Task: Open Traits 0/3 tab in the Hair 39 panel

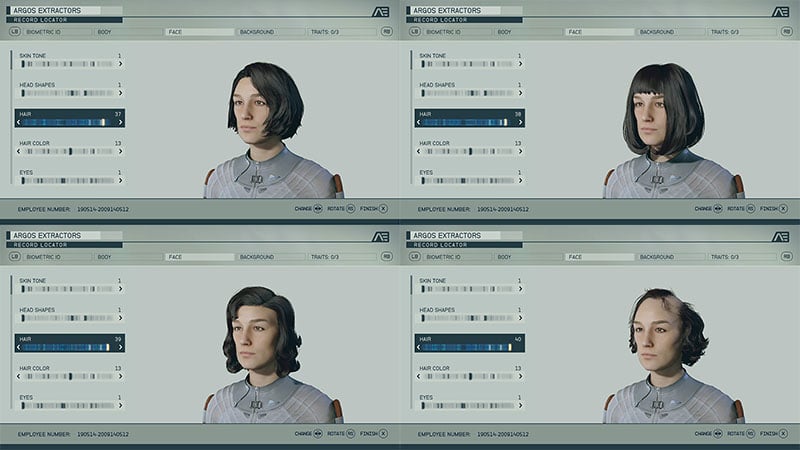Action: point(324,257)
